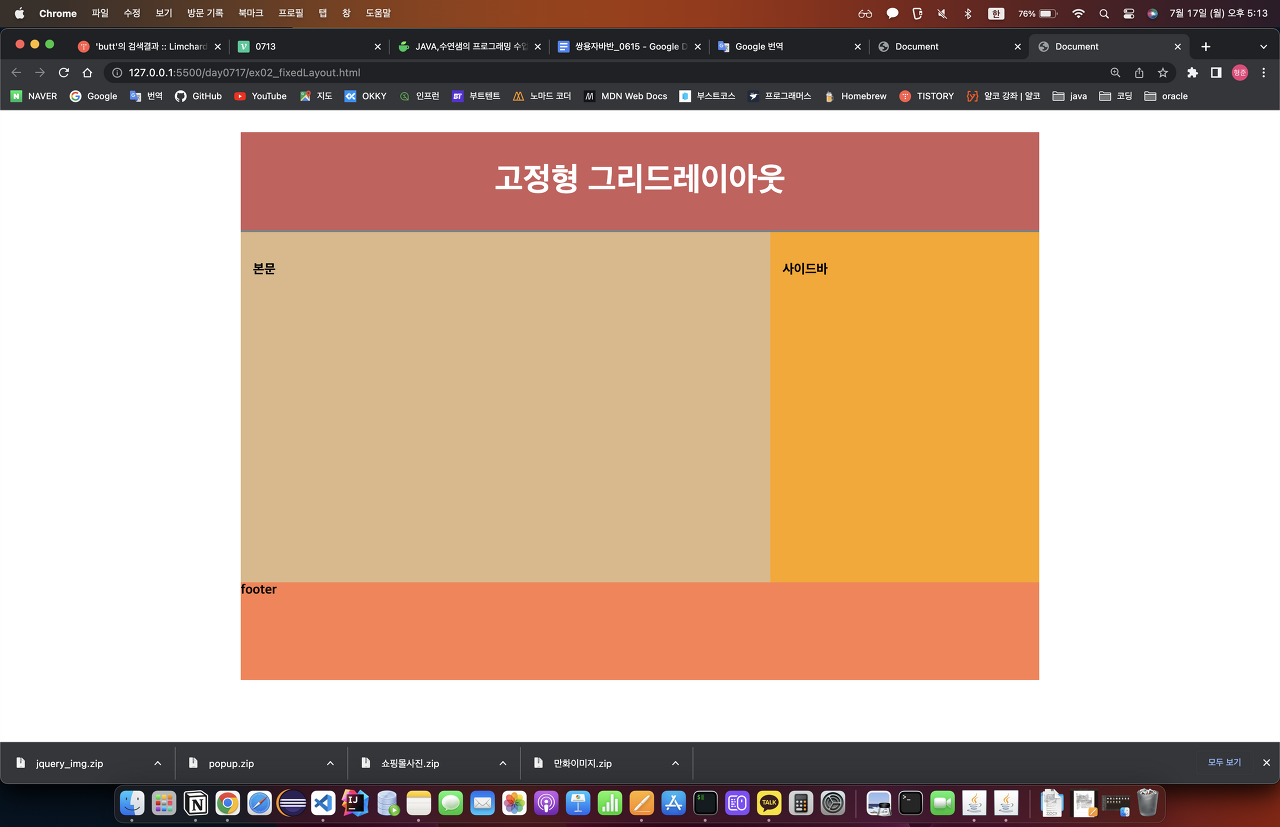Viewport: 1280px width, 827px height.
Task: Reload the current page
Action: click(64, 72)
